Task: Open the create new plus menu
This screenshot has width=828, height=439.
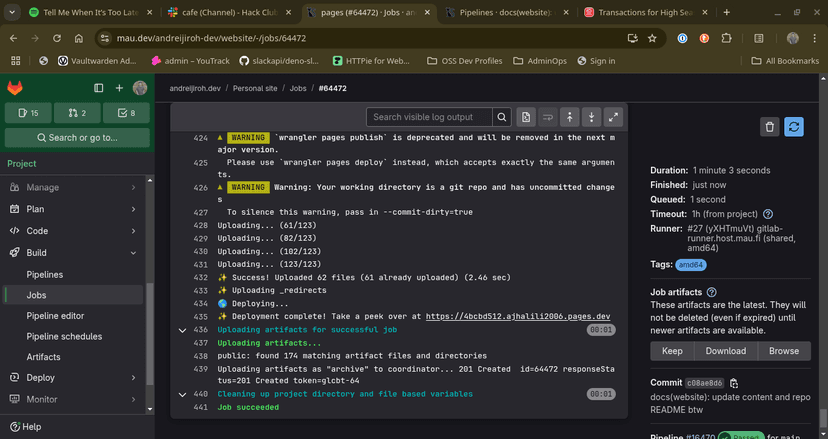Action: point(119,88)
